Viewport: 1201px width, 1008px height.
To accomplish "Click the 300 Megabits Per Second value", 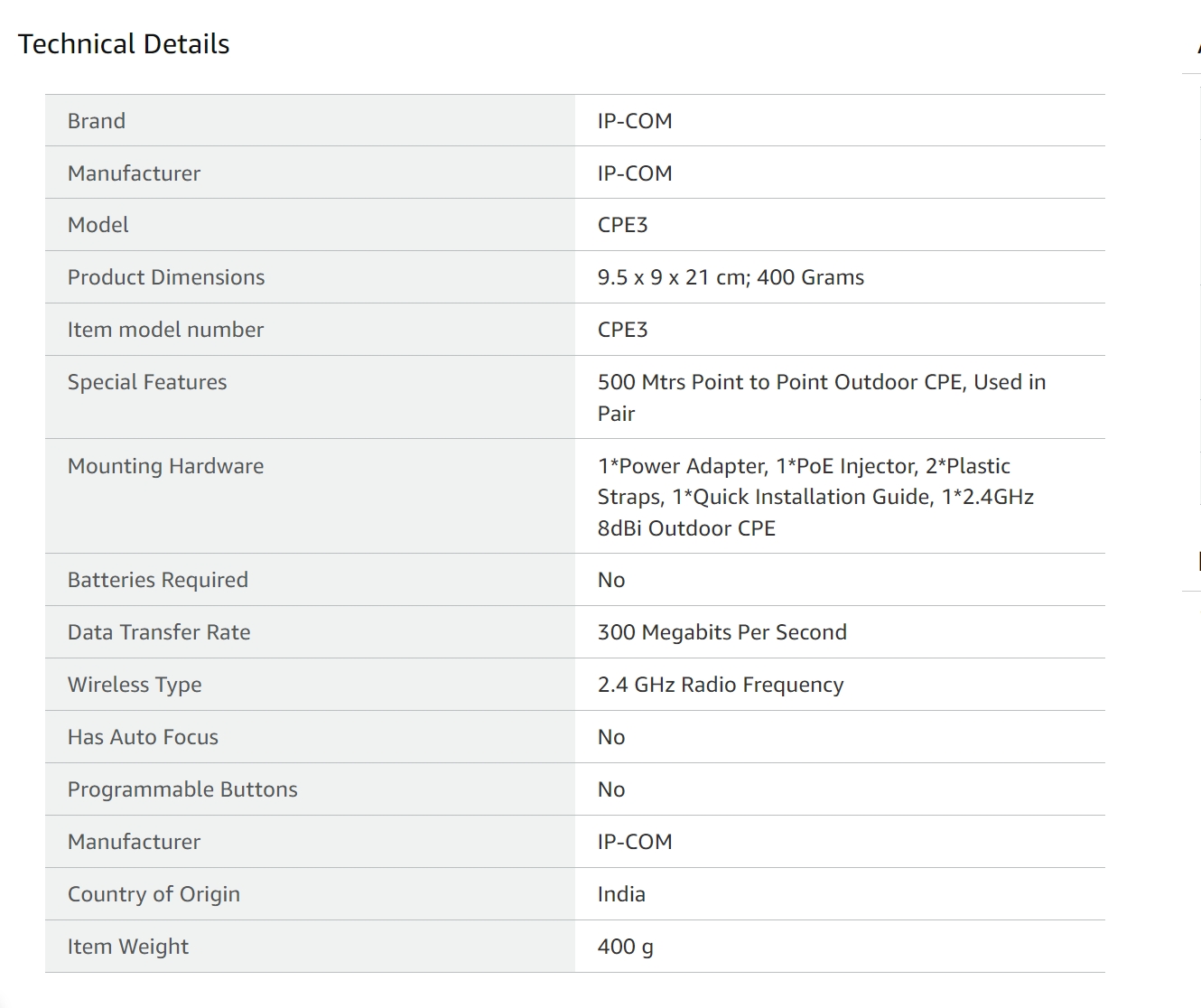I will 722,632.
